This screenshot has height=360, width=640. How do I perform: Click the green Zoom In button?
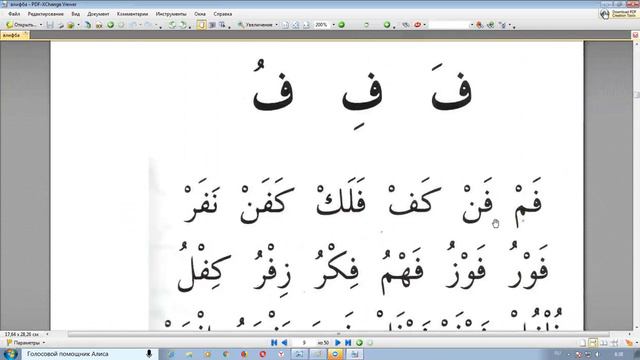(342, 25)
